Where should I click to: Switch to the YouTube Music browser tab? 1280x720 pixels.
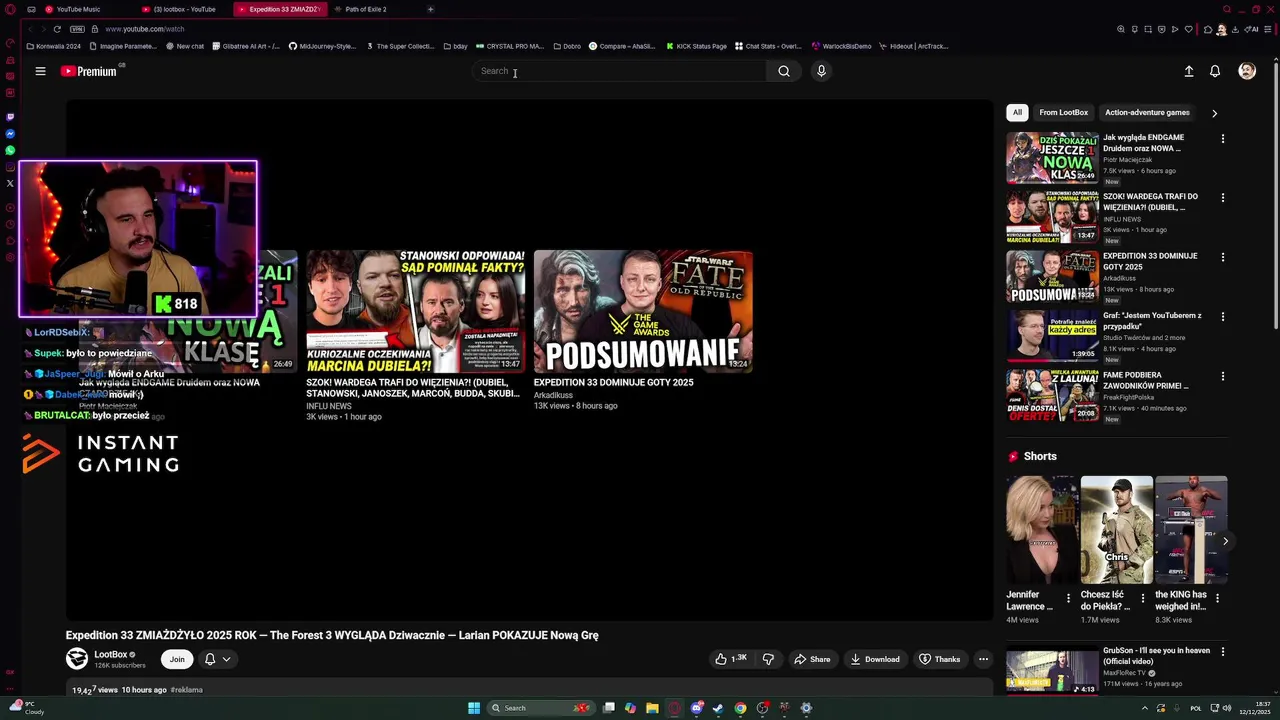[78, 9]
